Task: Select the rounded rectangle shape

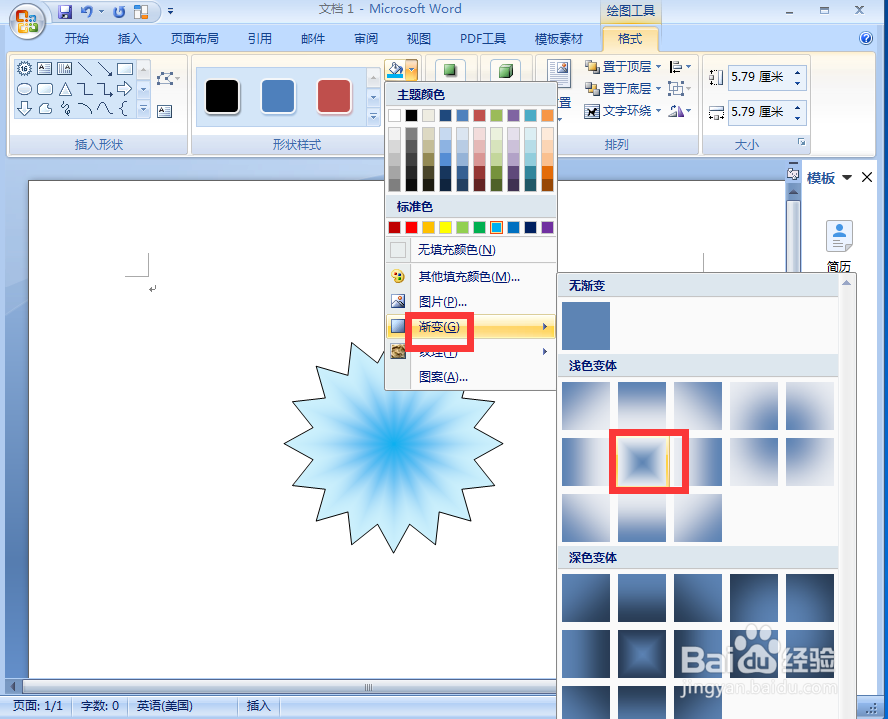Action: coord(45,89)
